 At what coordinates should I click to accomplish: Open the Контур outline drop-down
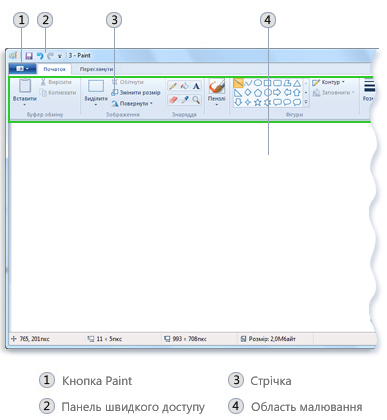pyautogui.click(x=328, y=82)
